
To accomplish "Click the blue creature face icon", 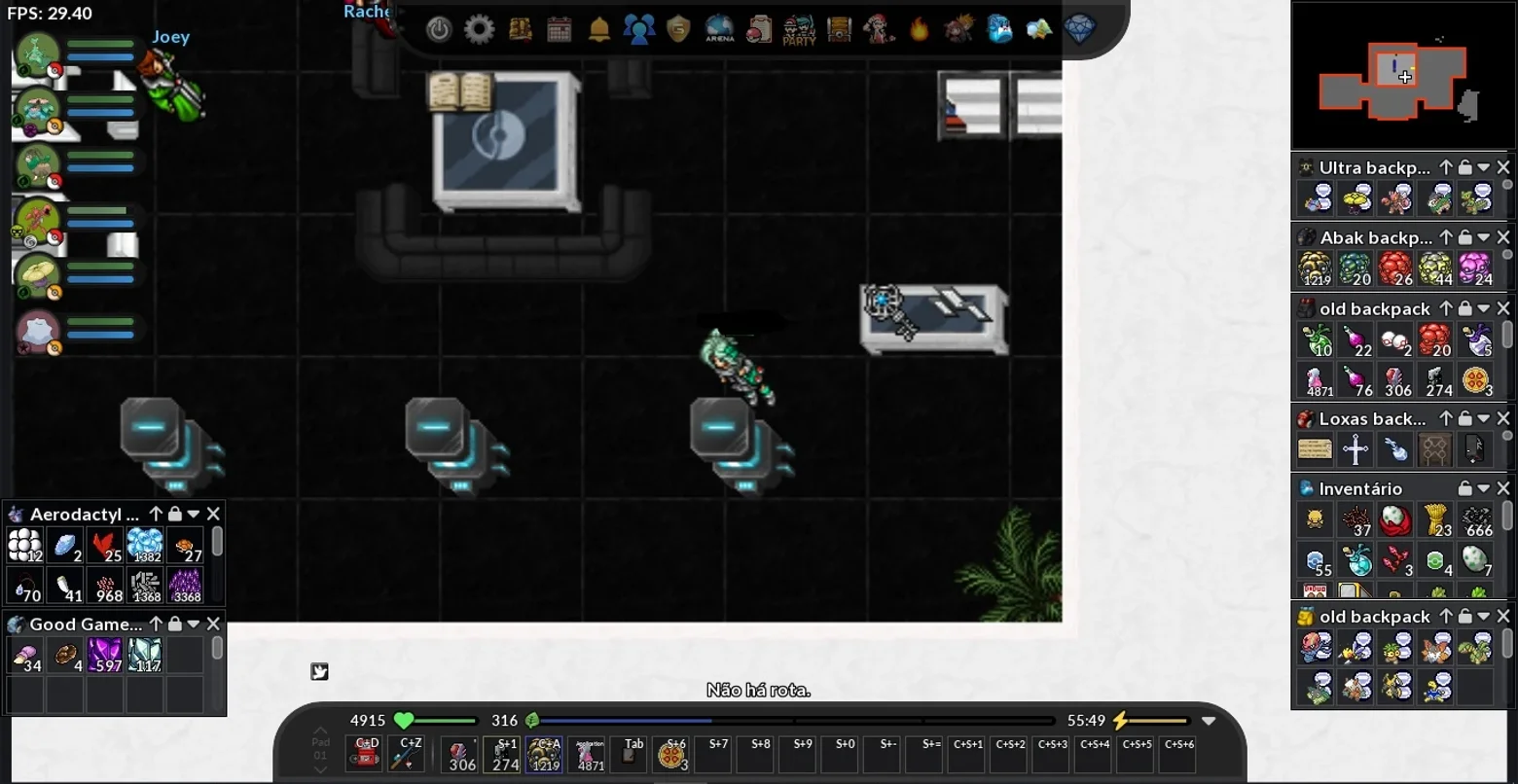I will pyautogui.click(x=998, y=29).
